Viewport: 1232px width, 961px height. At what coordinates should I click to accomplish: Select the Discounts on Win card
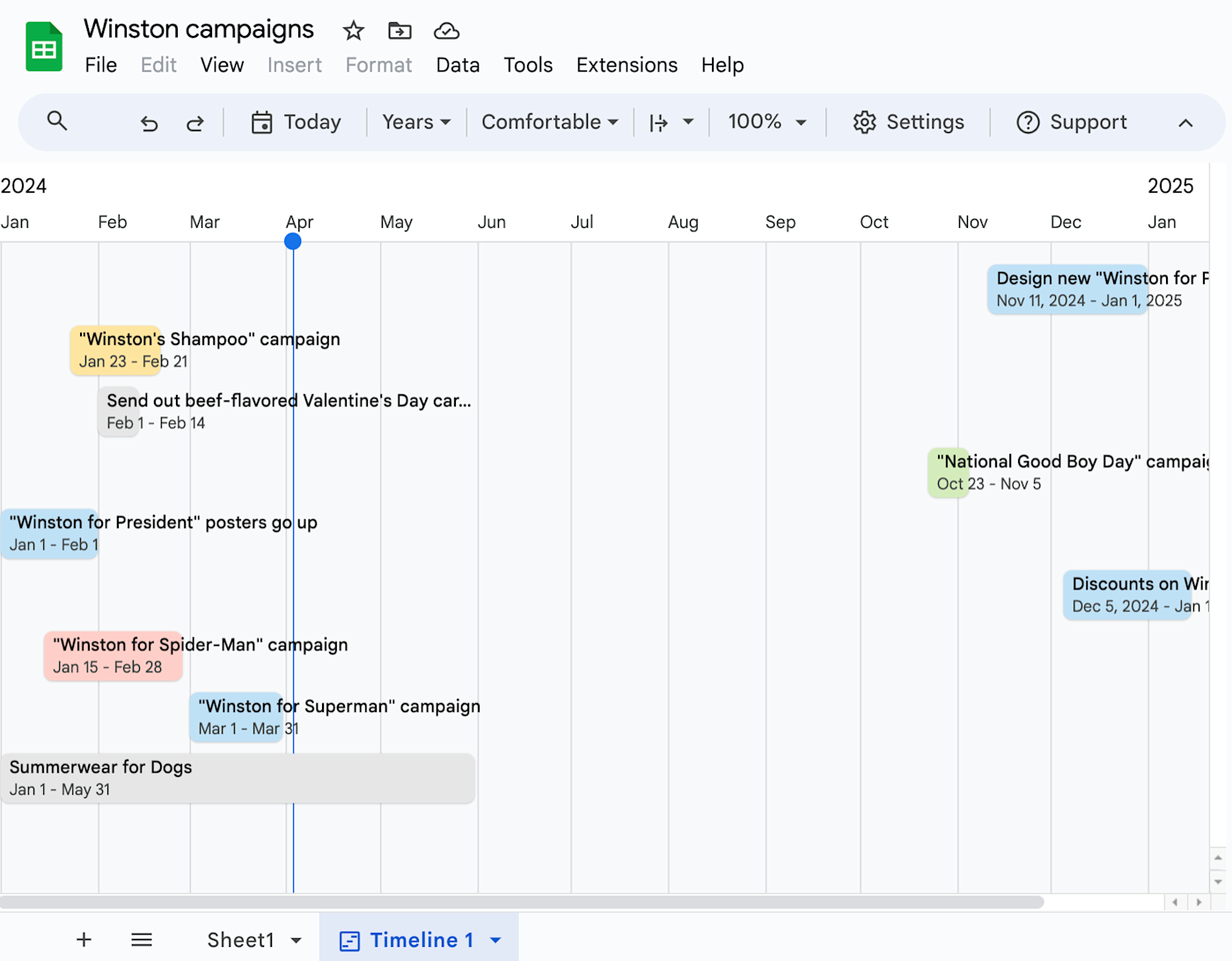point(1127,595)
